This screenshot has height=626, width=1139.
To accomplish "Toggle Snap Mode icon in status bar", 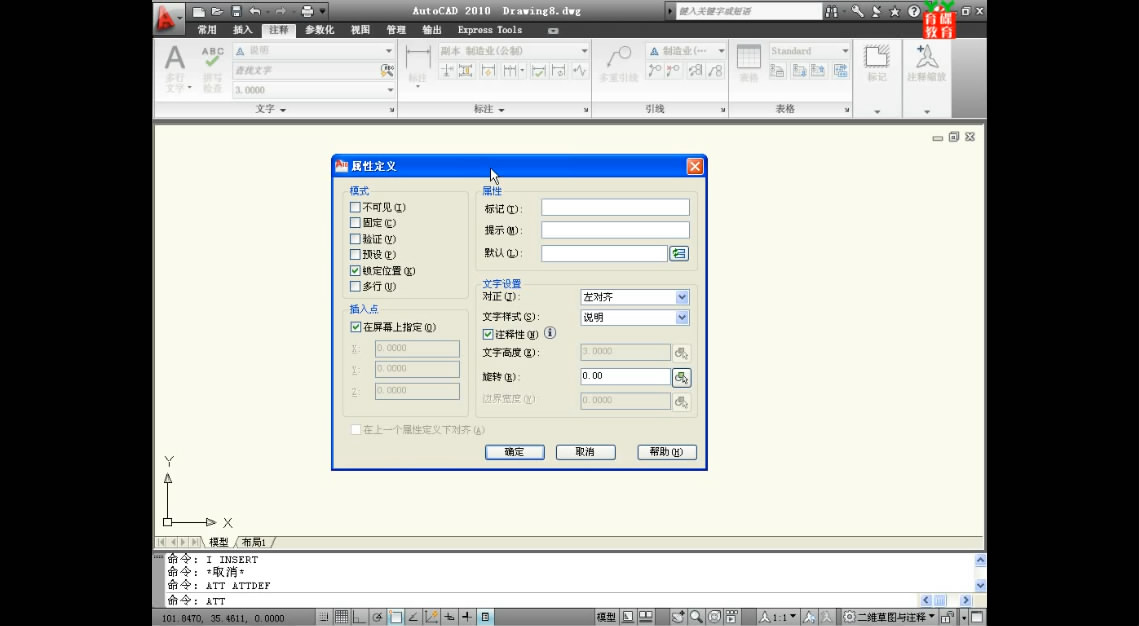I will coord(325,617).
